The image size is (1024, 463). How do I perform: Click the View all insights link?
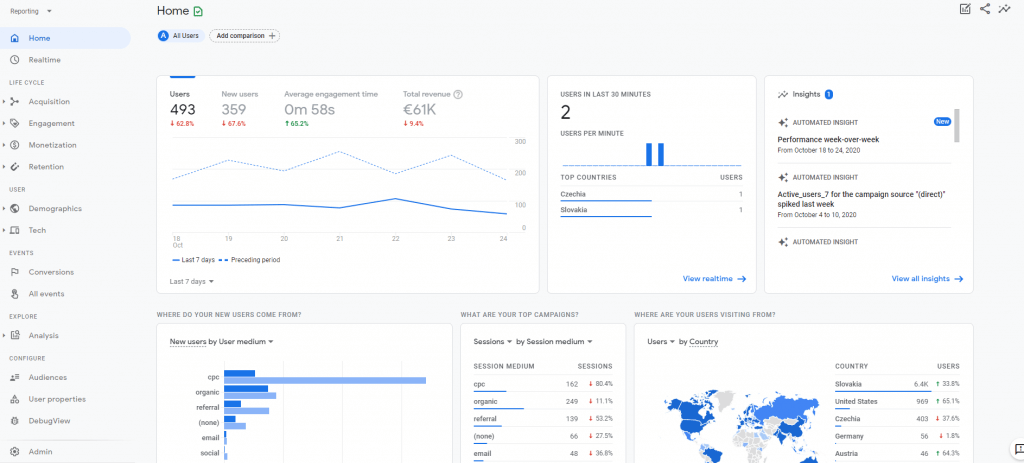click(x=927, y=279)
